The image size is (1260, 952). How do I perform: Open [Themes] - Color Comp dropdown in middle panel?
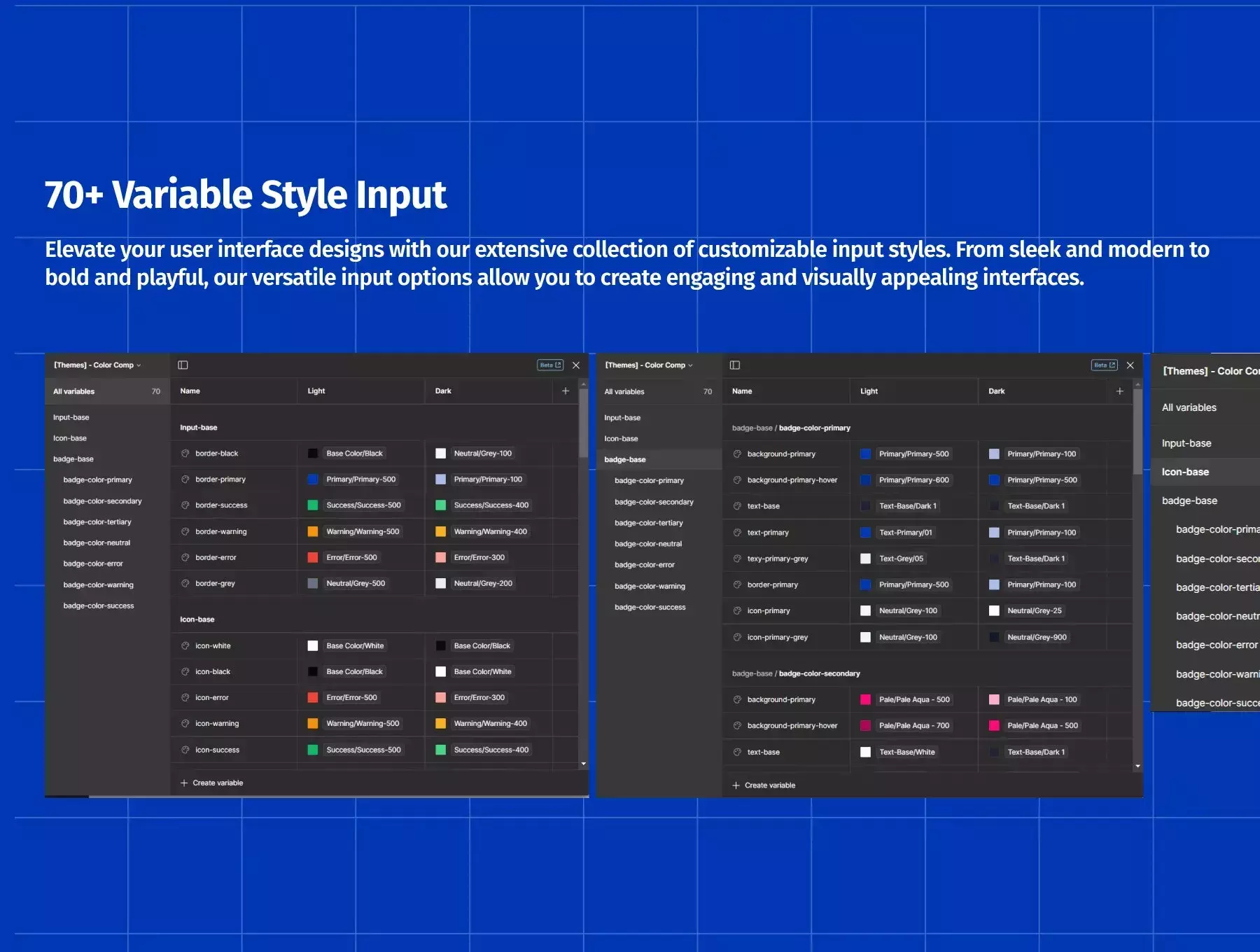(649, 365)
